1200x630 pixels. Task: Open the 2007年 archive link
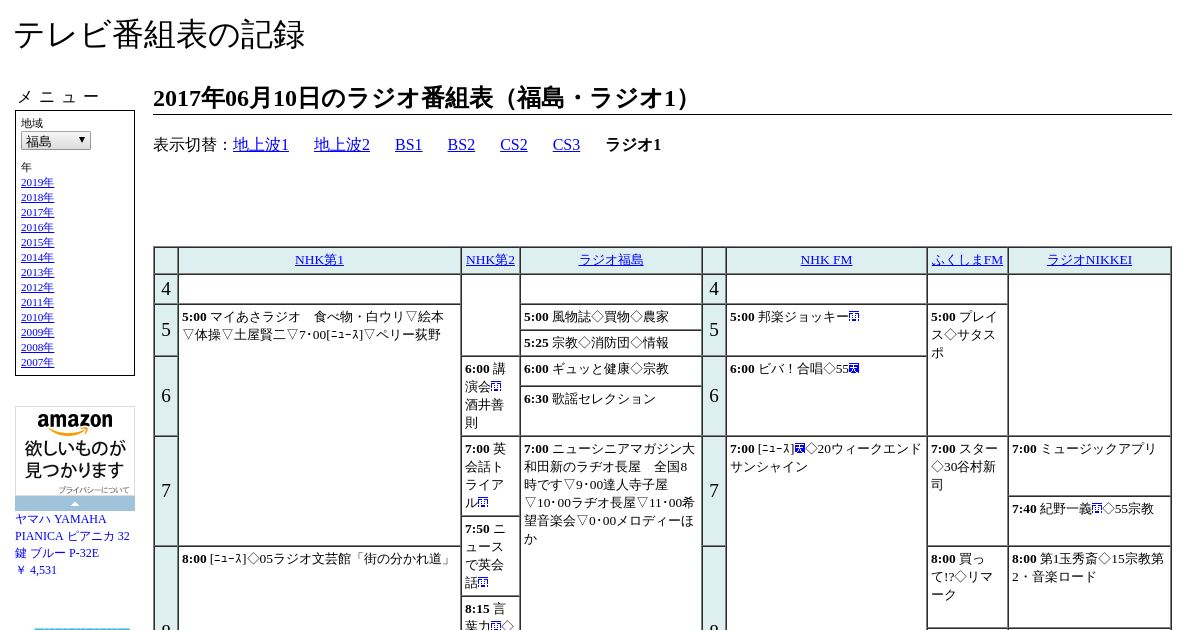37,362
